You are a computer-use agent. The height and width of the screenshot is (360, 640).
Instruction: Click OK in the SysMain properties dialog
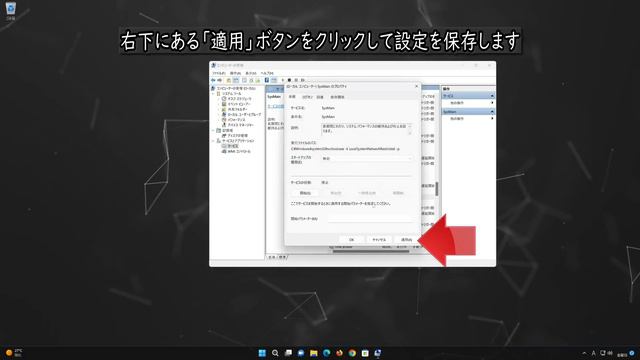[x=351, y=240]
